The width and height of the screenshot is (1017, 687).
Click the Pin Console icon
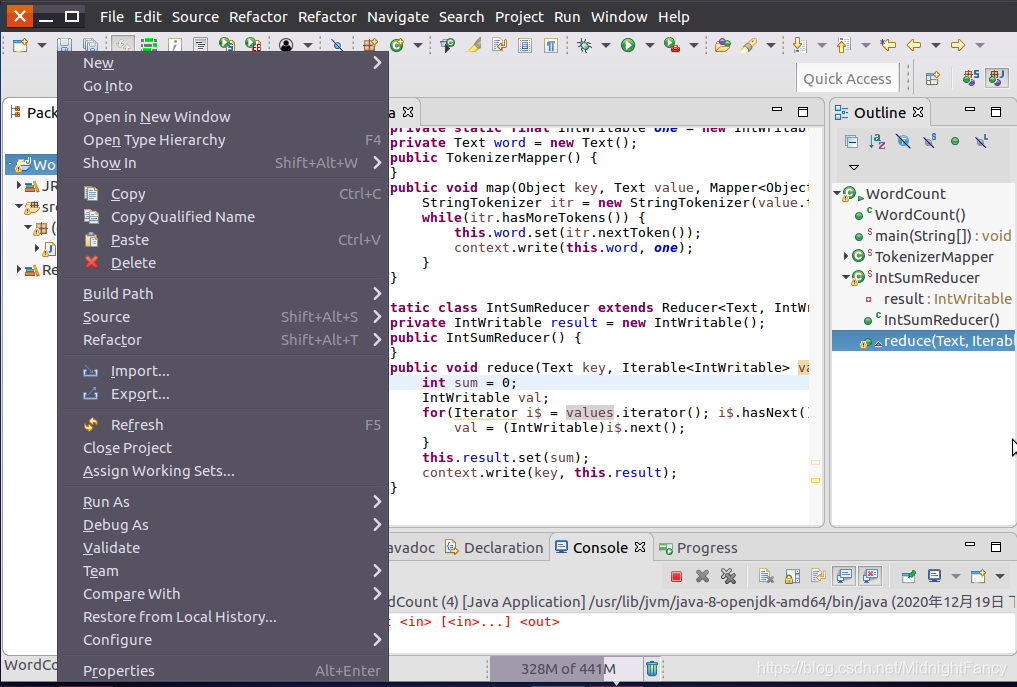[x=908, y=576]
